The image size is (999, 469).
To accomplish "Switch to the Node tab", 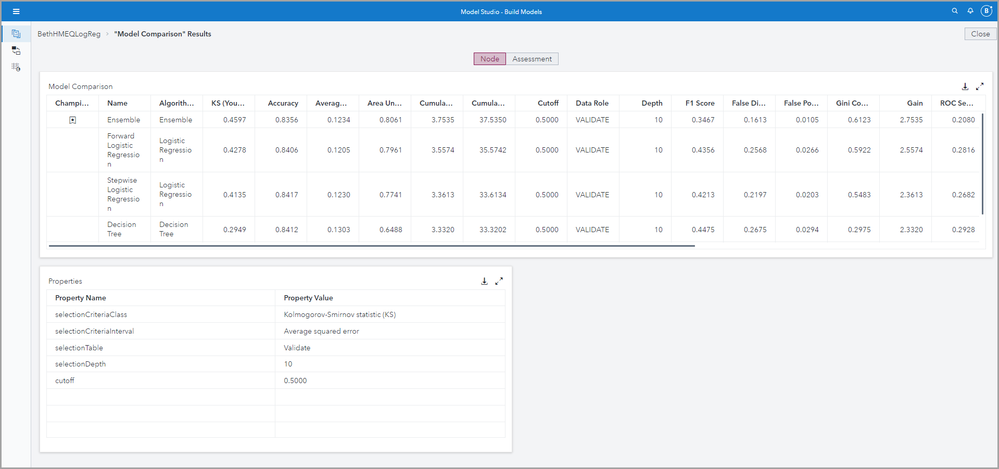I will coord(490,59).
